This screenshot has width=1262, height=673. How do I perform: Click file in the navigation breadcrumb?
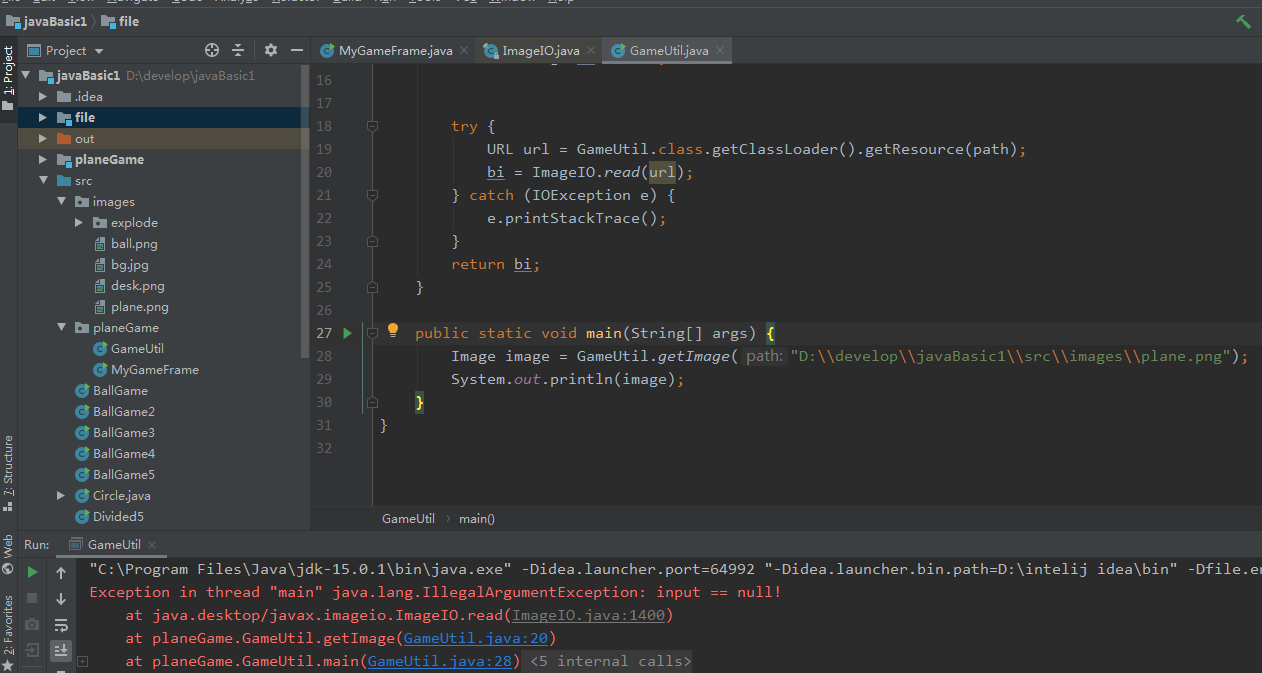tap(121, 21)
